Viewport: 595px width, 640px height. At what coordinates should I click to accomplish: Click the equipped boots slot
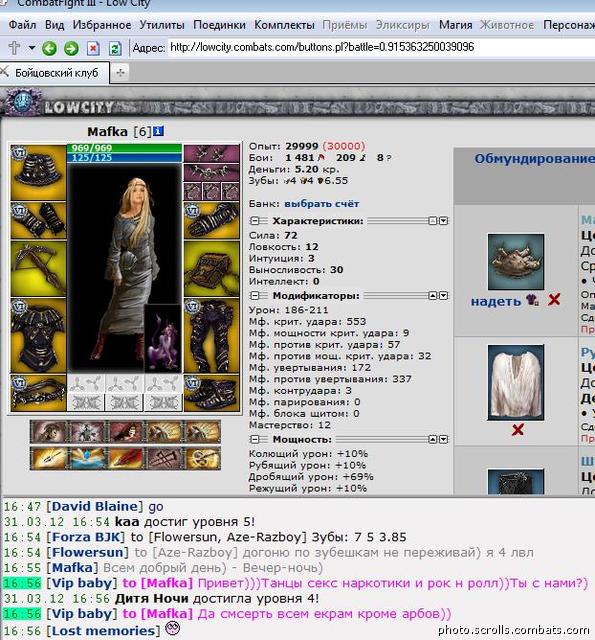(x=211, y=393)
